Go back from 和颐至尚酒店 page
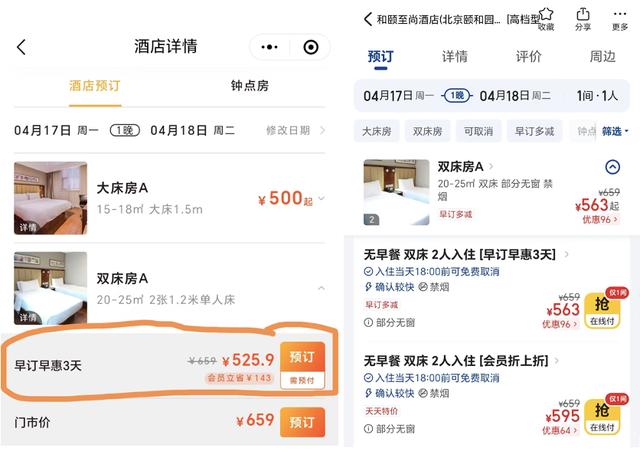This screenshot has height=451, width=640. tap(368, 19)
